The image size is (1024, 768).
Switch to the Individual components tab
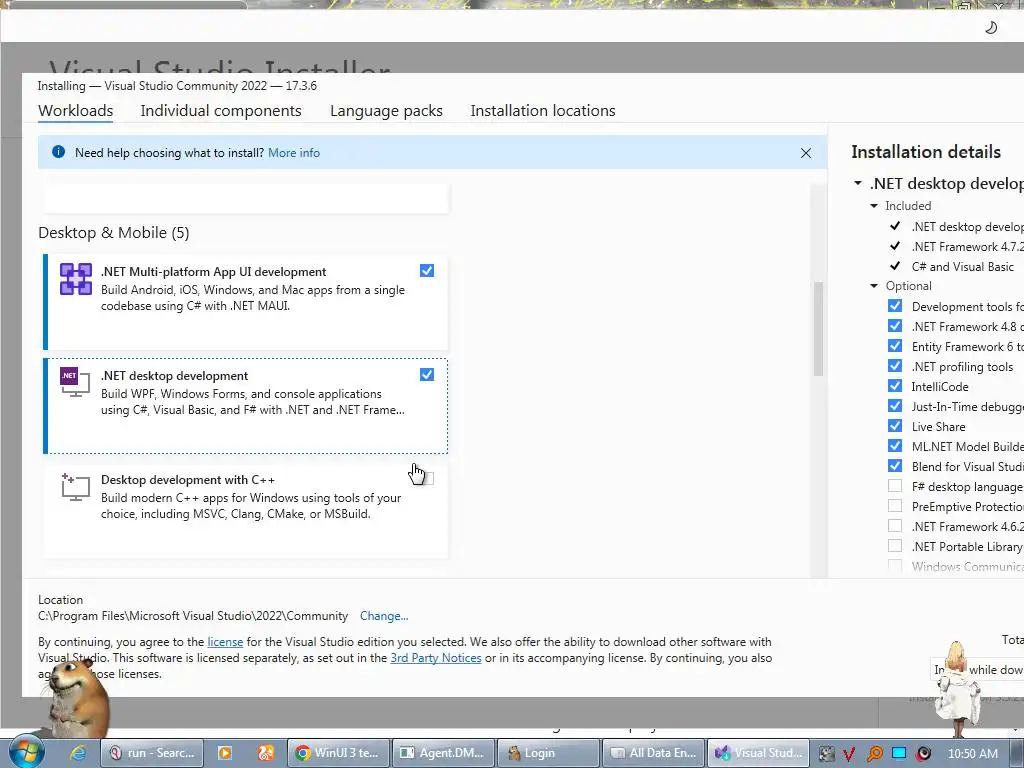click(x=221, y=110)
